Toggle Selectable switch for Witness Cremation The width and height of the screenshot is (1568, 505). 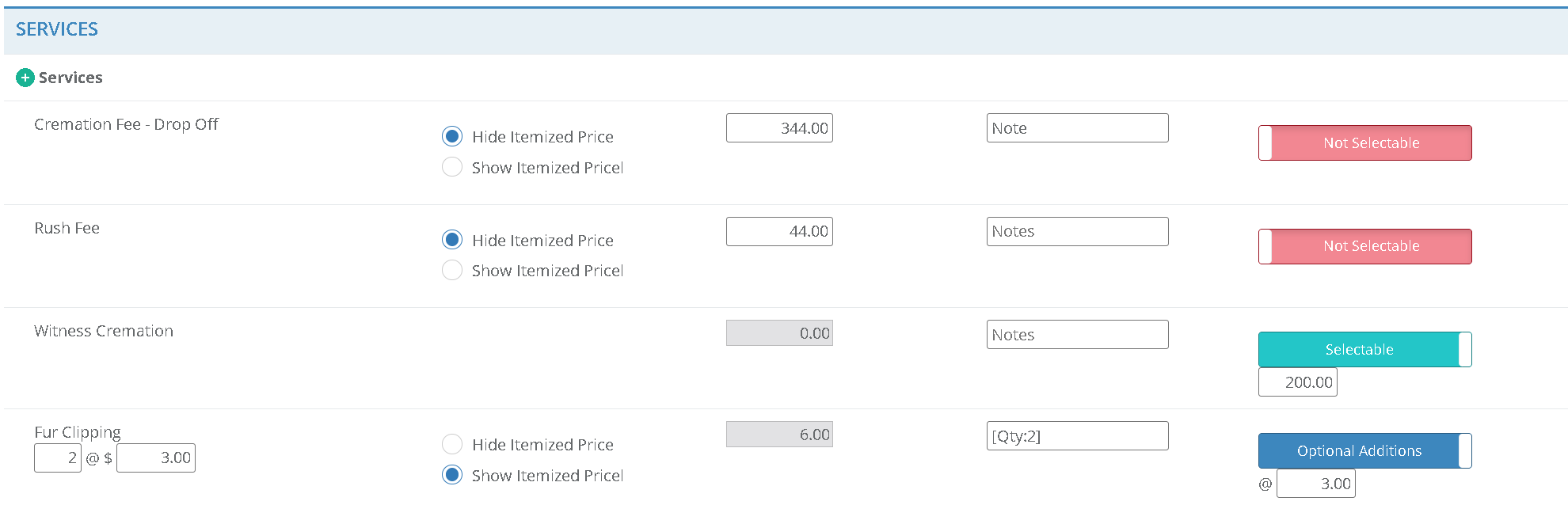point(1364,349)
